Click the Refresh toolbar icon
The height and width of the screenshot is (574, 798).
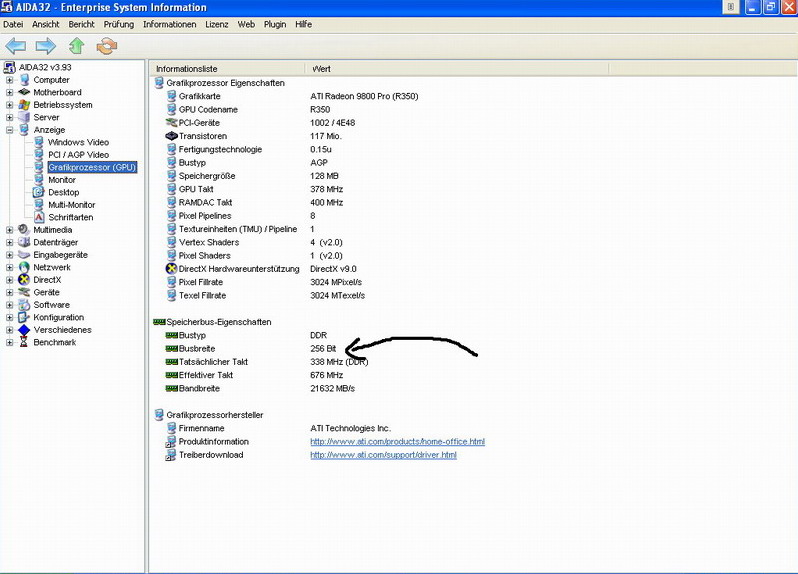coord(106,46)
